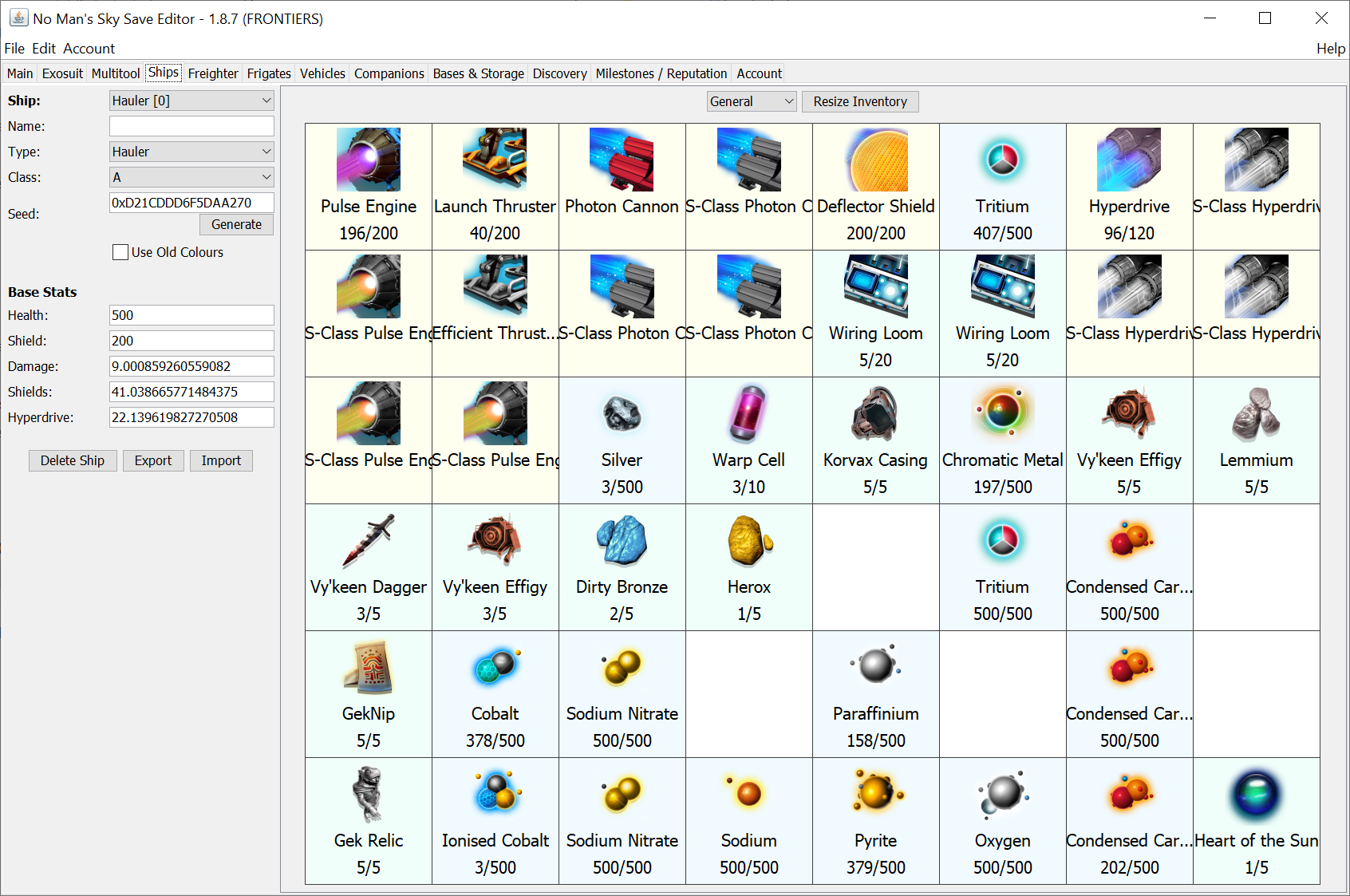The height and width of the screenshot is (896, 1350).
Task: Select the Pulse Engine 196/200 slot
Action: [369, 187]
